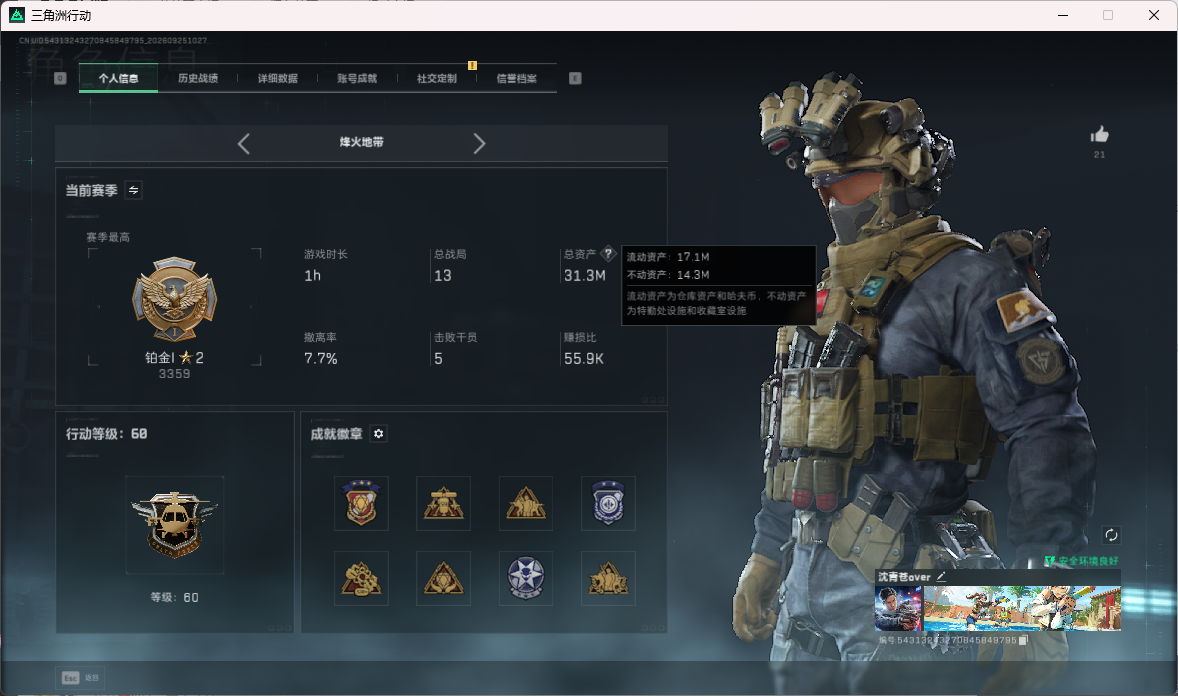This screenshot has width=1178, height=696.
Task: Select the bottom-row soldier triangle badge
Action: pyautogui.click(x=609, y=579)
